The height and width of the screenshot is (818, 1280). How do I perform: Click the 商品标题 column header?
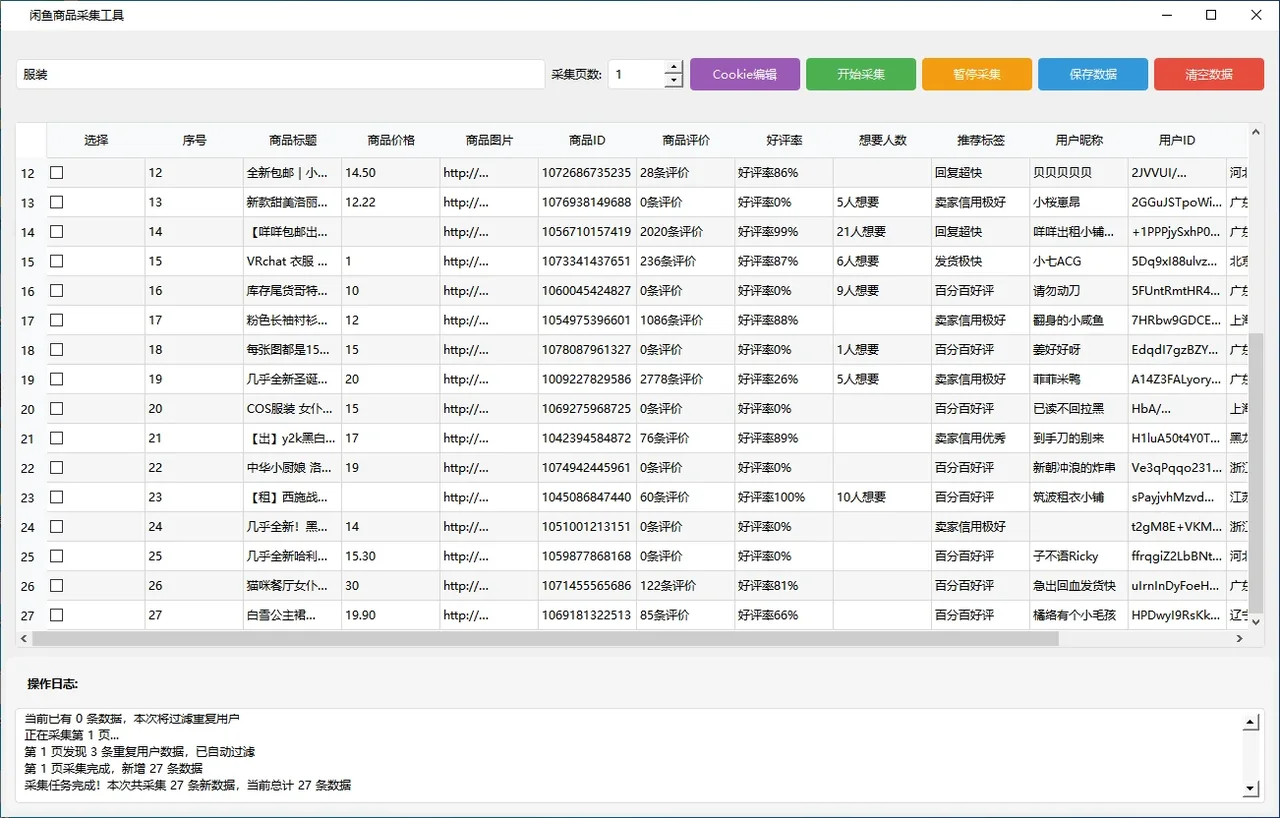pos(293,140)
